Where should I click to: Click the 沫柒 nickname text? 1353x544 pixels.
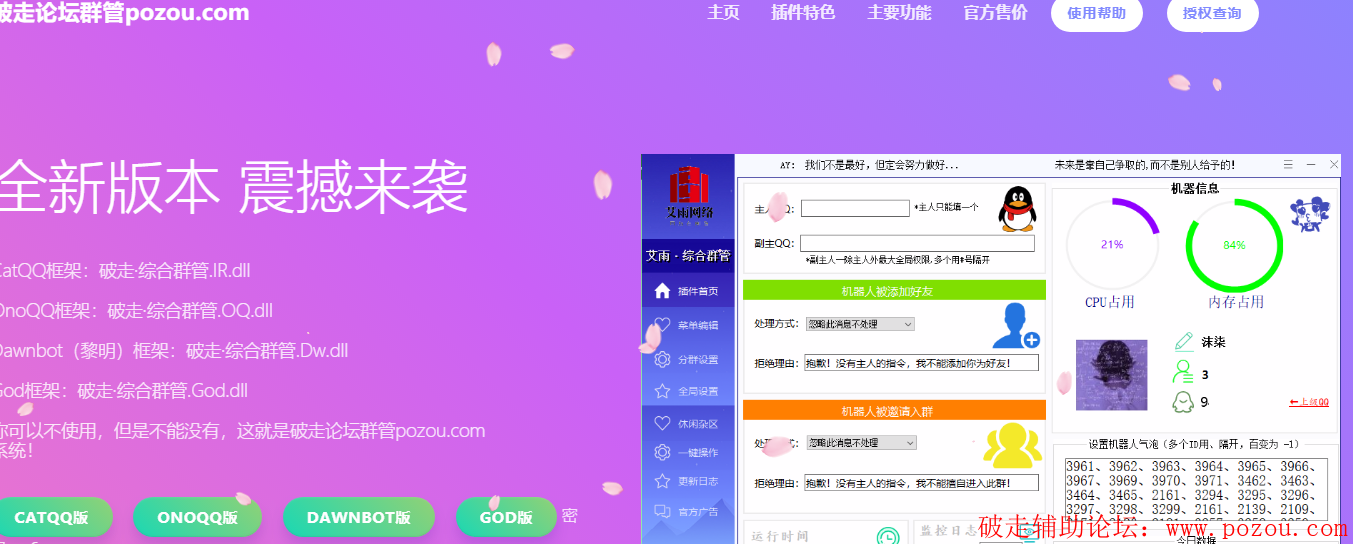1213,342
